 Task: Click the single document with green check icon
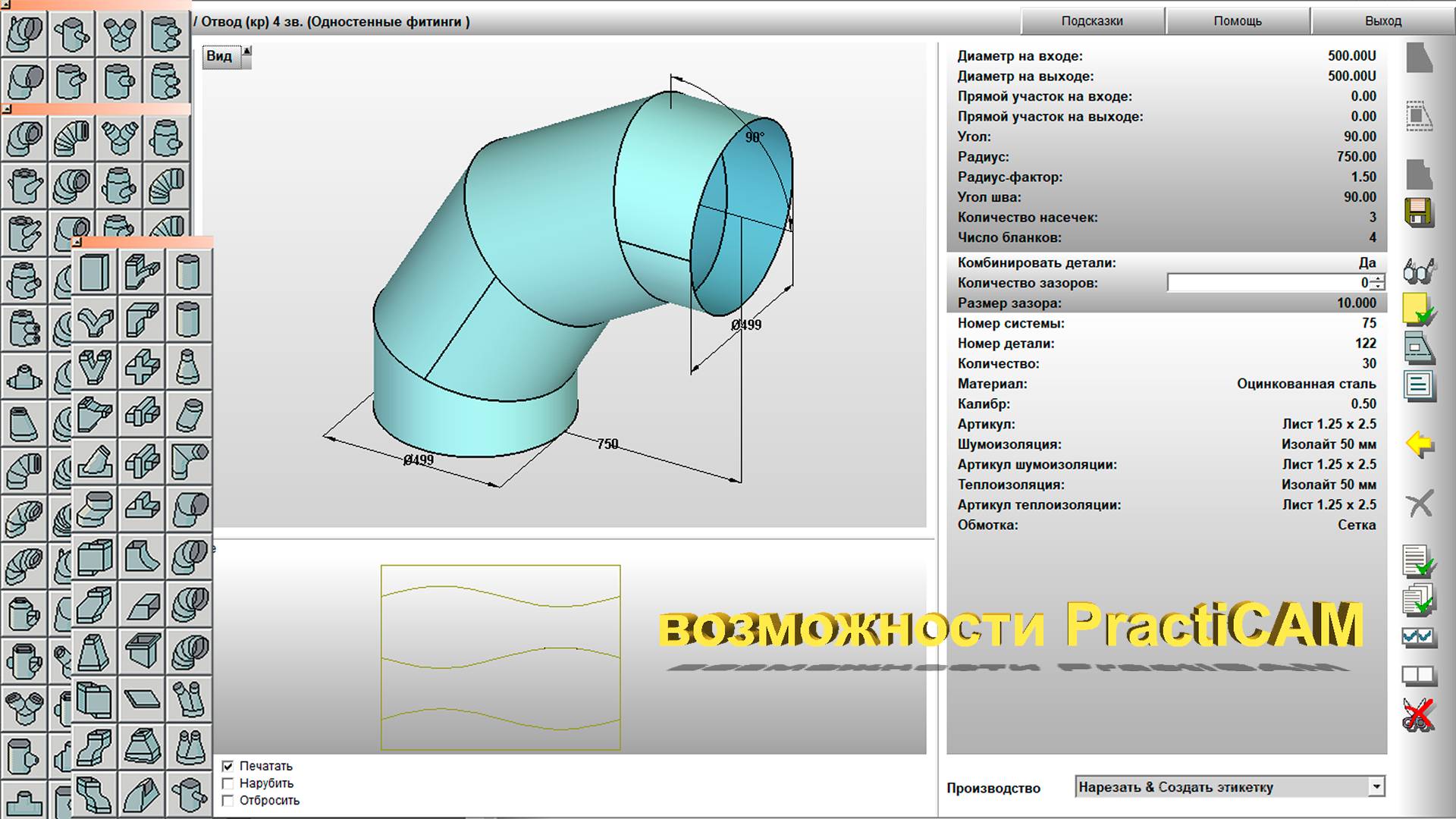coord(1419,560)
